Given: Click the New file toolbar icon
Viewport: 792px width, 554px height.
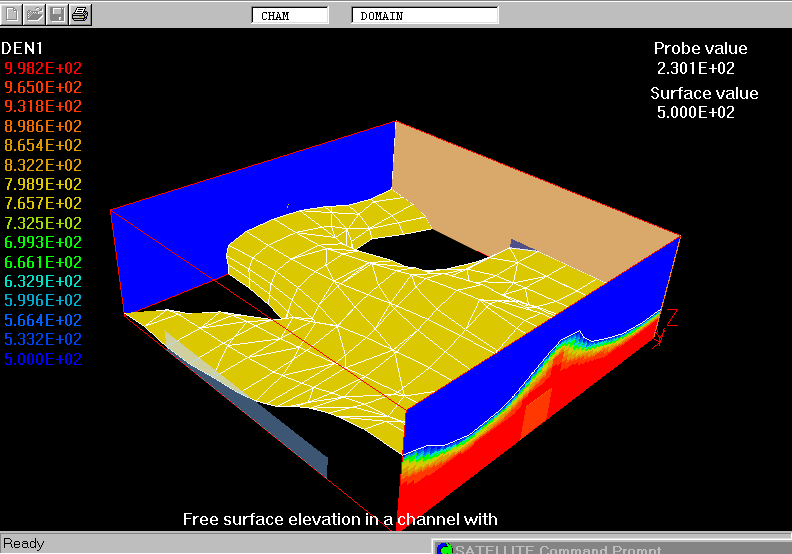Looking at the screenshot, I should [13, 14].
